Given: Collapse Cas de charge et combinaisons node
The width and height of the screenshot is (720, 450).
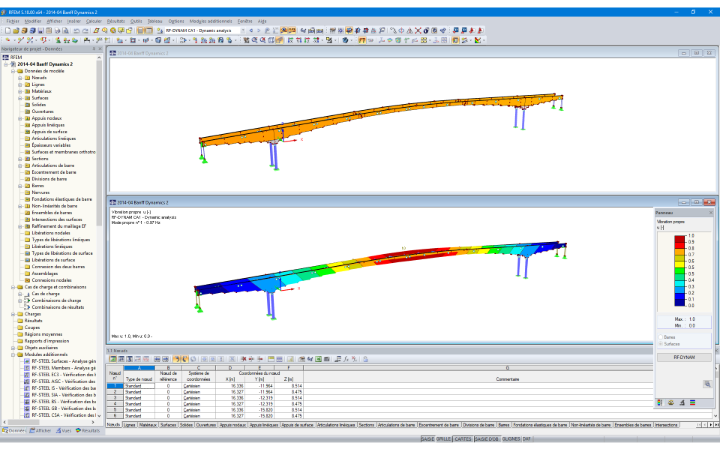Looking at the screenshot, I should pyautogui.click(x=13, y=287).
